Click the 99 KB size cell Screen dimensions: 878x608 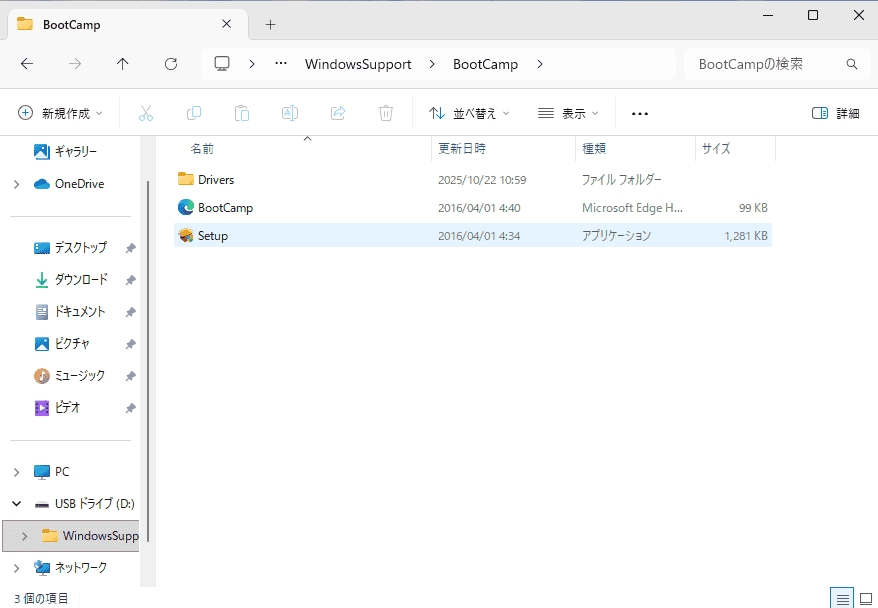[753, 208]
